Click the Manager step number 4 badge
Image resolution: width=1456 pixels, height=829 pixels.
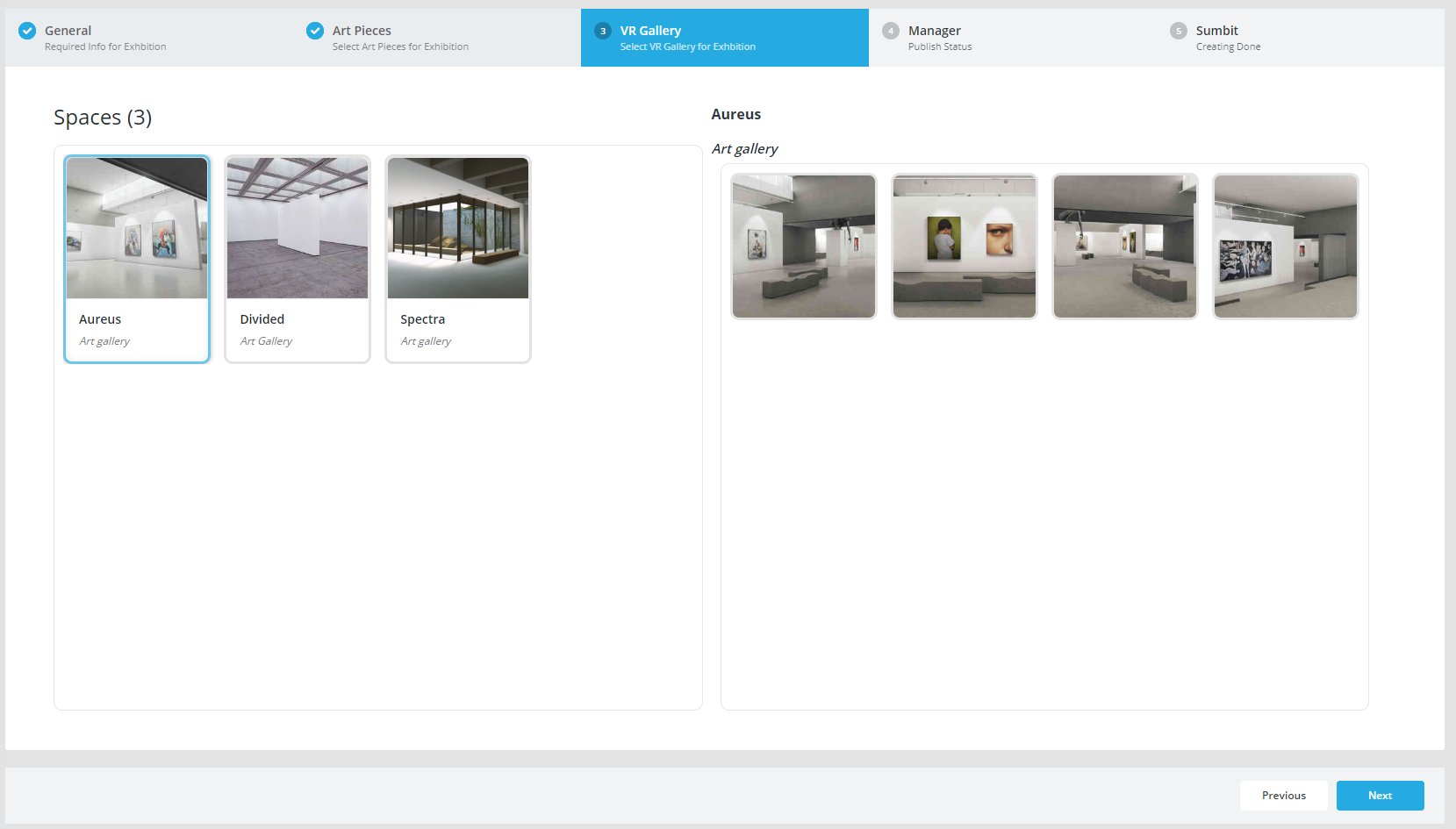(x=891, y=31)
